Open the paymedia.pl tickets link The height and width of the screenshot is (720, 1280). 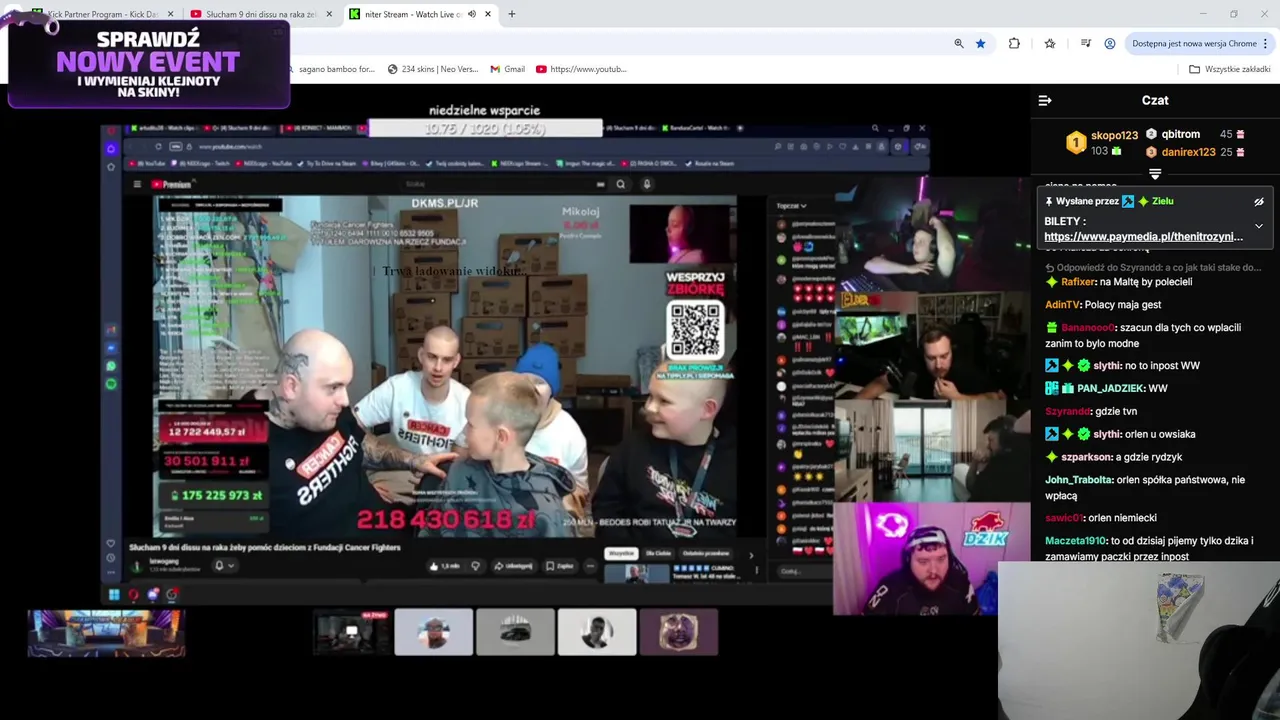(1143, 237)
